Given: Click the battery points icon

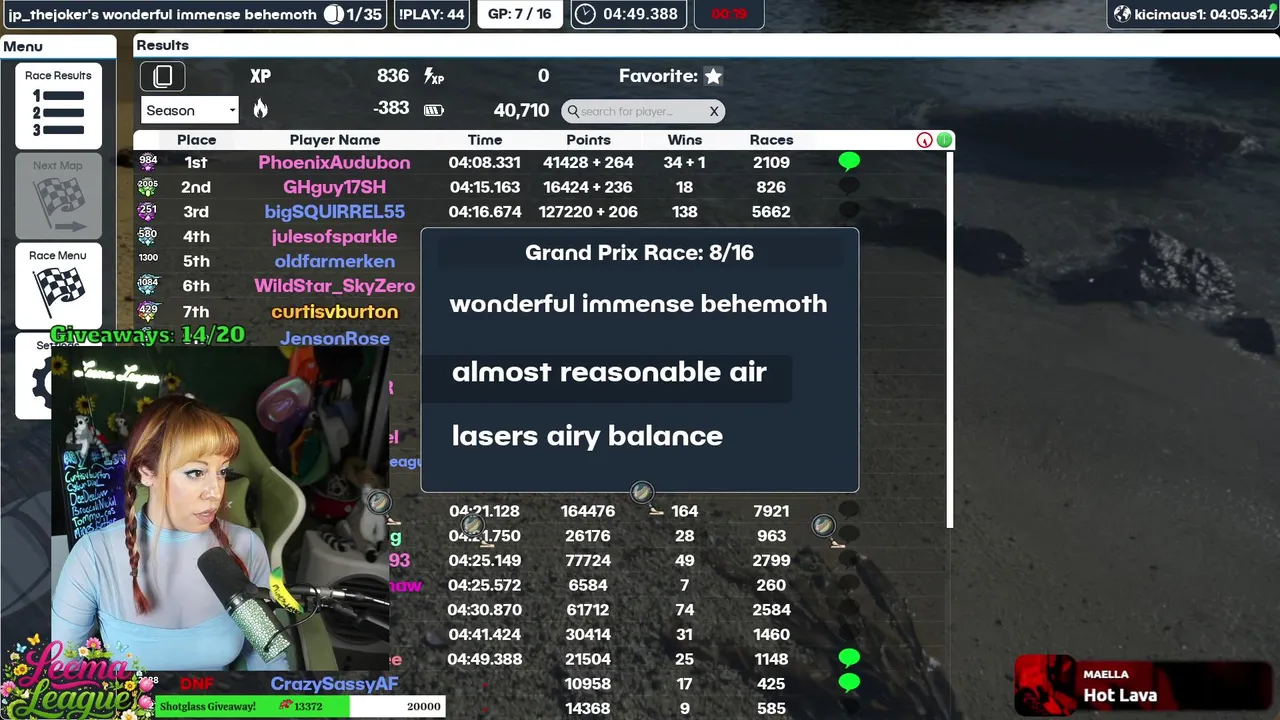Looking at the screenshot, I should point(434,110).
